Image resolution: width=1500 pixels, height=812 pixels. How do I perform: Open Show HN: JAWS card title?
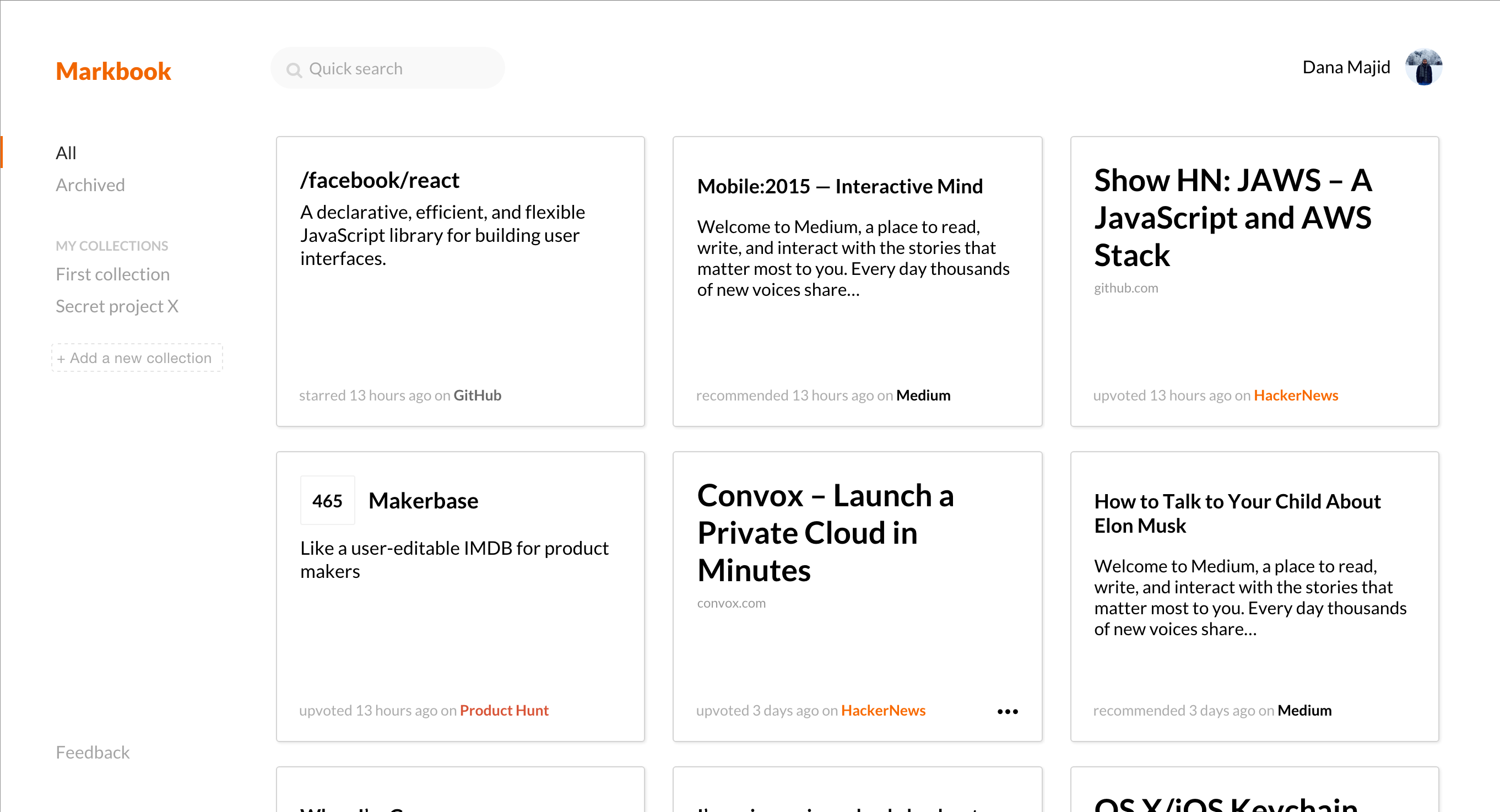pyautogui.click(x=1232, y=217)
